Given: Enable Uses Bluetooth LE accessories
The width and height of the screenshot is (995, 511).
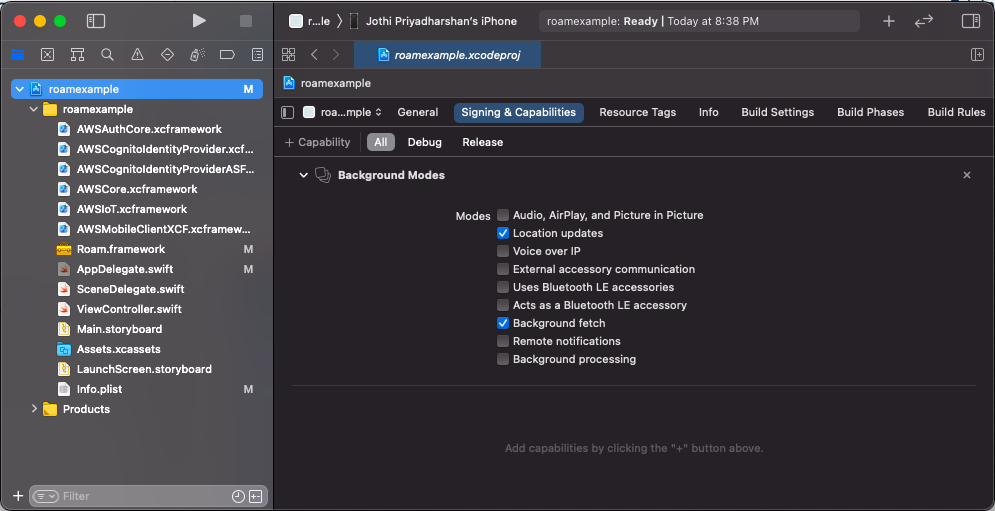Looking at the screenshot, I should [503, 287].
